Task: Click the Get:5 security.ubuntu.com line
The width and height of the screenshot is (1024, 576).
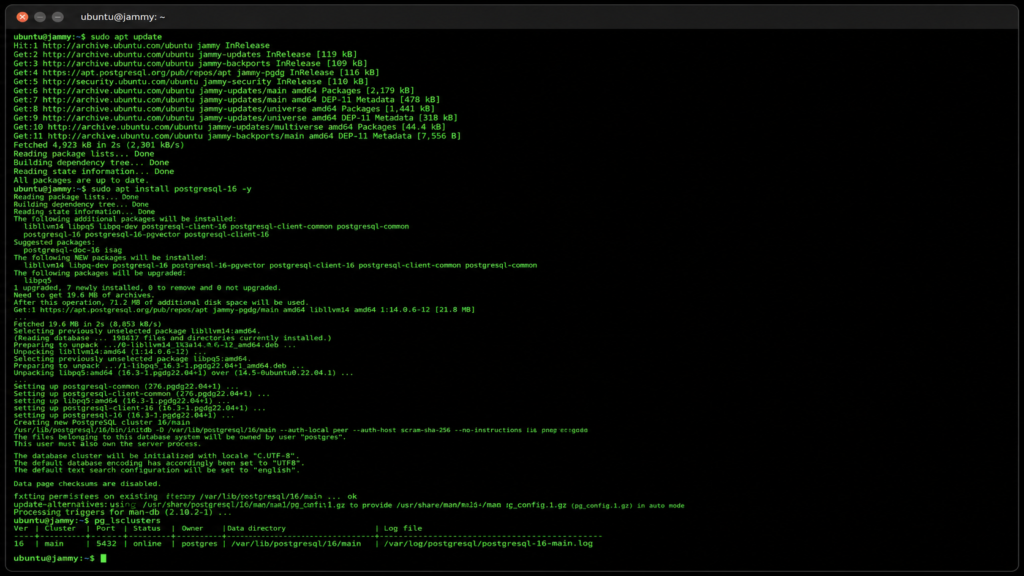Action: pyautogui.click(x=191, y=82)
